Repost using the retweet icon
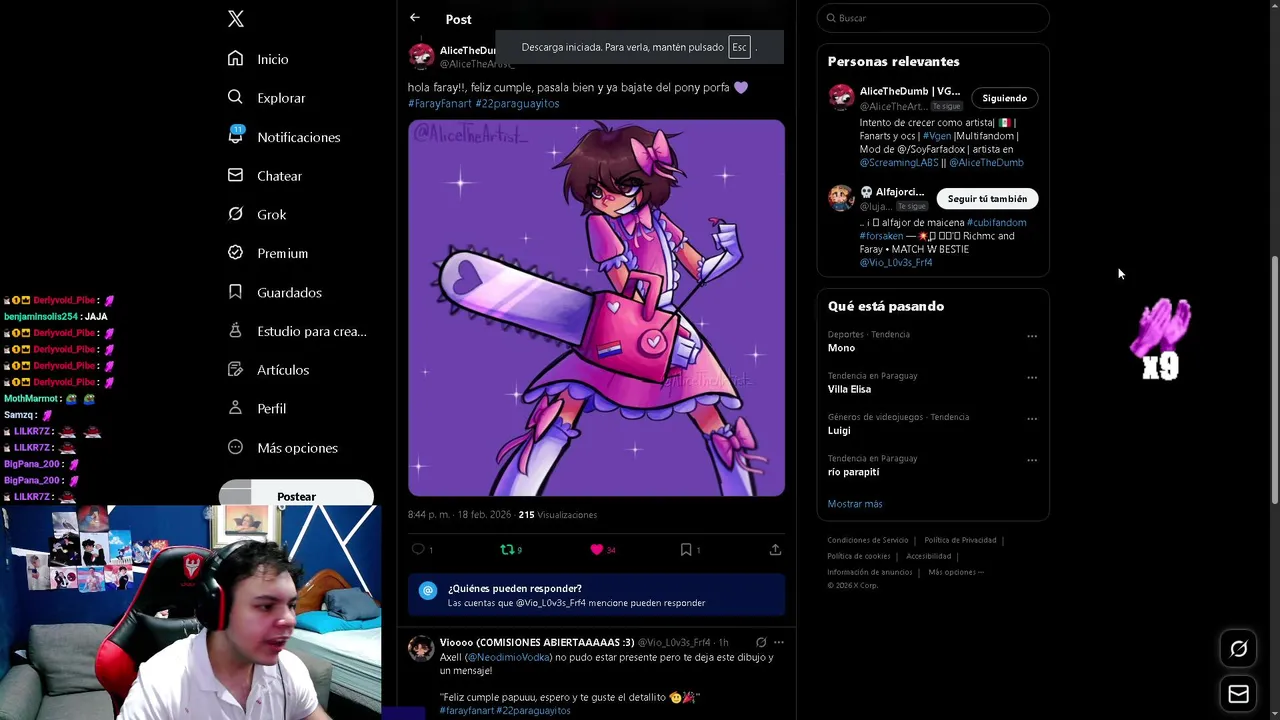Image resolution: width=1280 pixels, height=720 pixels. click(x=507, y=549)
